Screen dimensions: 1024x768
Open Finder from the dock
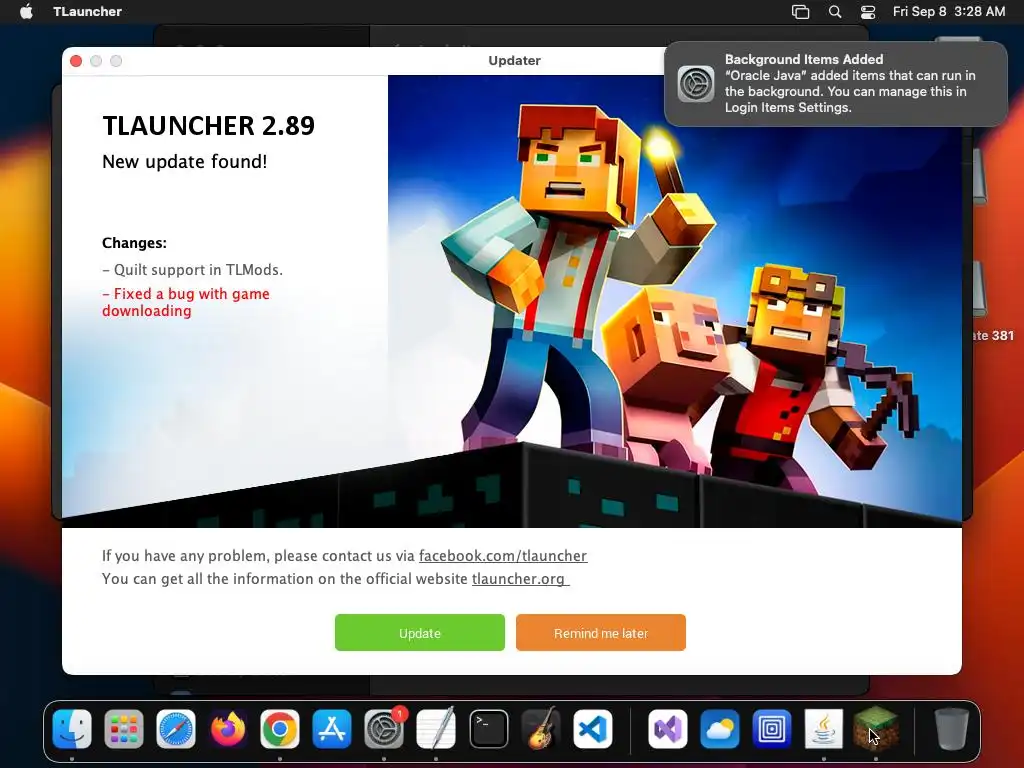pyautogui.click(x=72, y=729)
